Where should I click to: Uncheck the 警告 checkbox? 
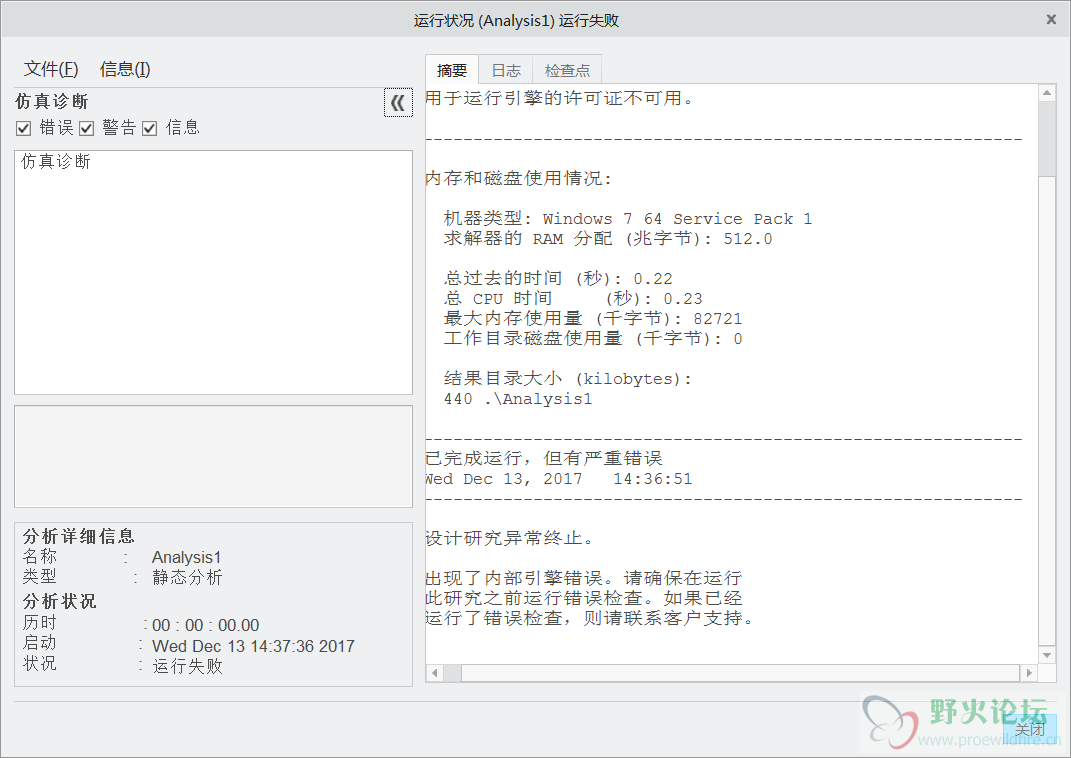(87, 128)
